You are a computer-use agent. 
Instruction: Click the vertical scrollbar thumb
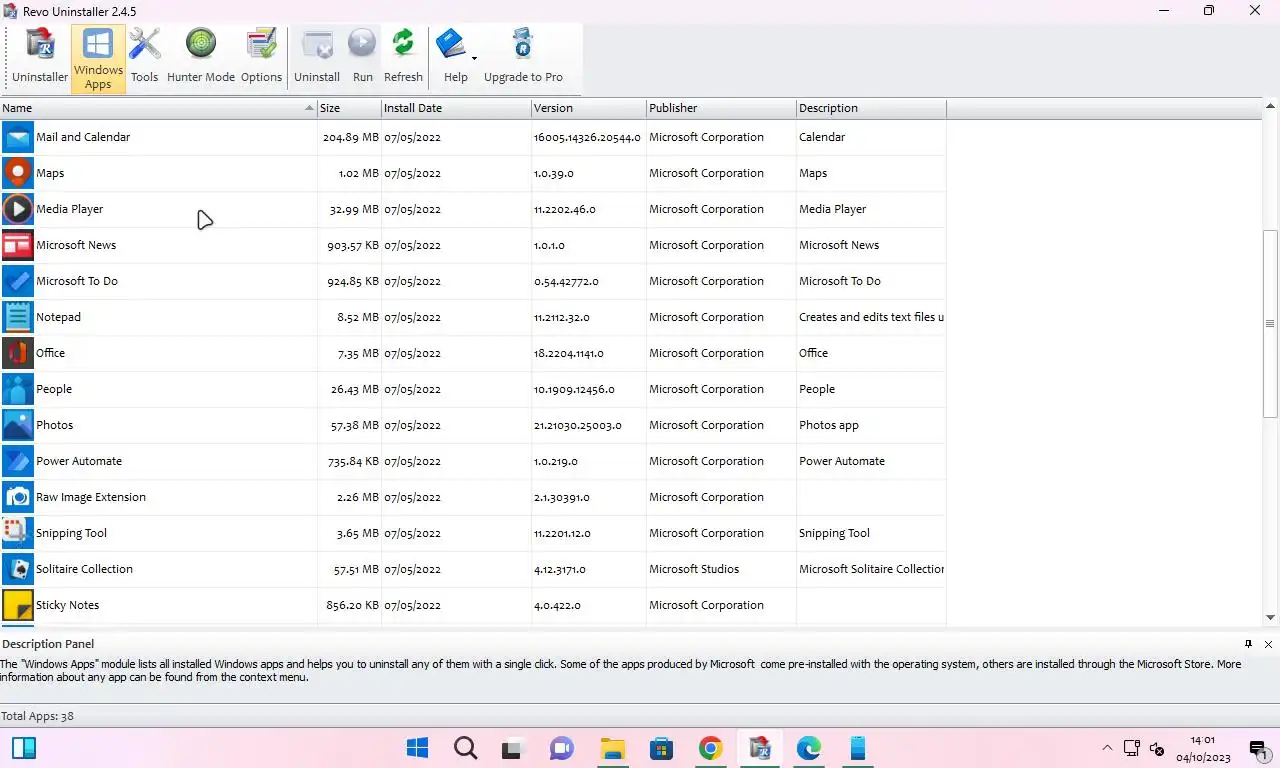tap(1271, 324)
